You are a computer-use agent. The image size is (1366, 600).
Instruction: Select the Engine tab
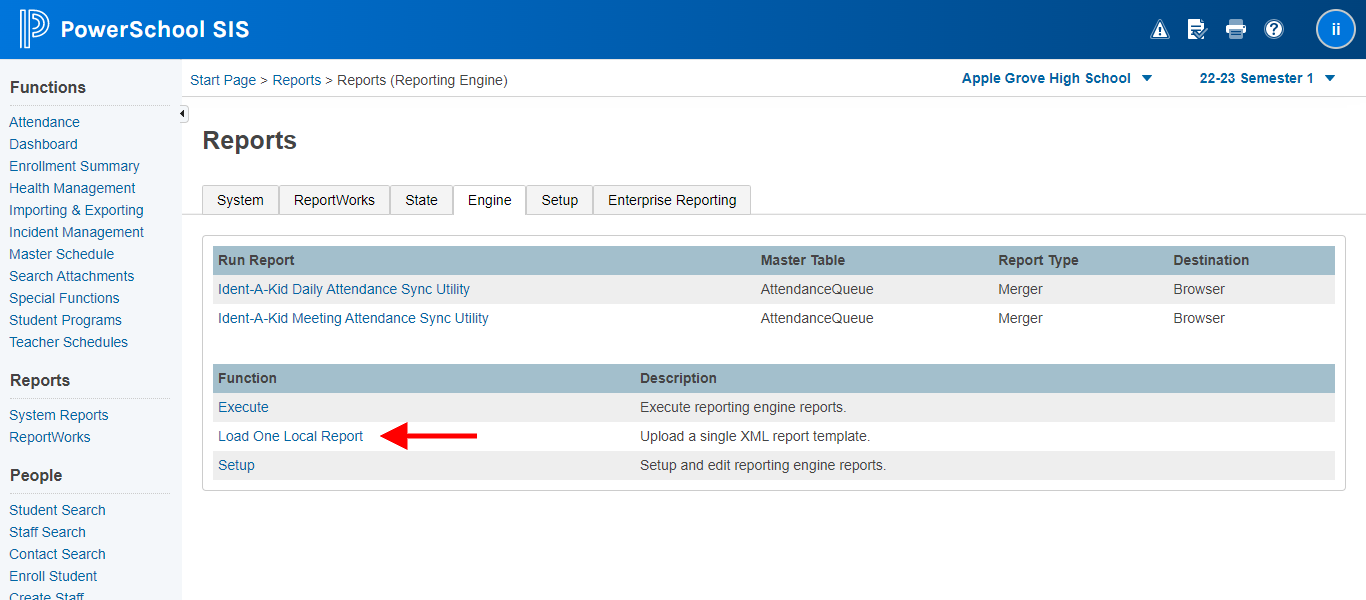pyautogui.click(x=490, y=200)
